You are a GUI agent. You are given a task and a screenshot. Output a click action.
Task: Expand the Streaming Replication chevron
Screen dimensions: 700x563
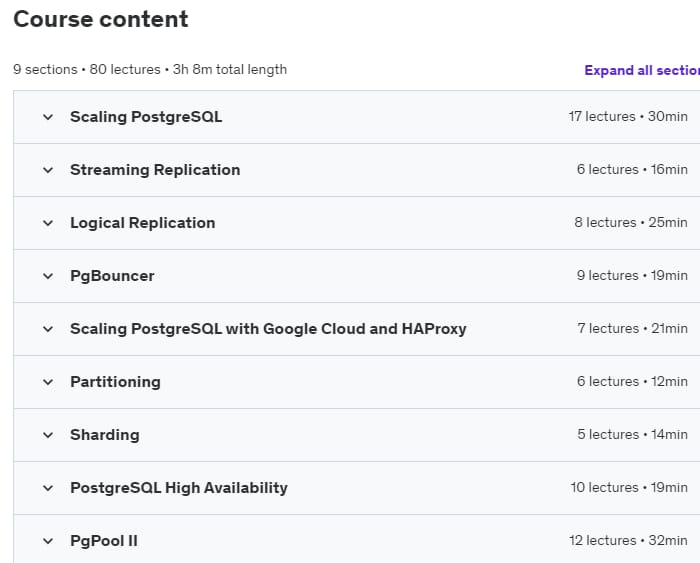[48, 170]
